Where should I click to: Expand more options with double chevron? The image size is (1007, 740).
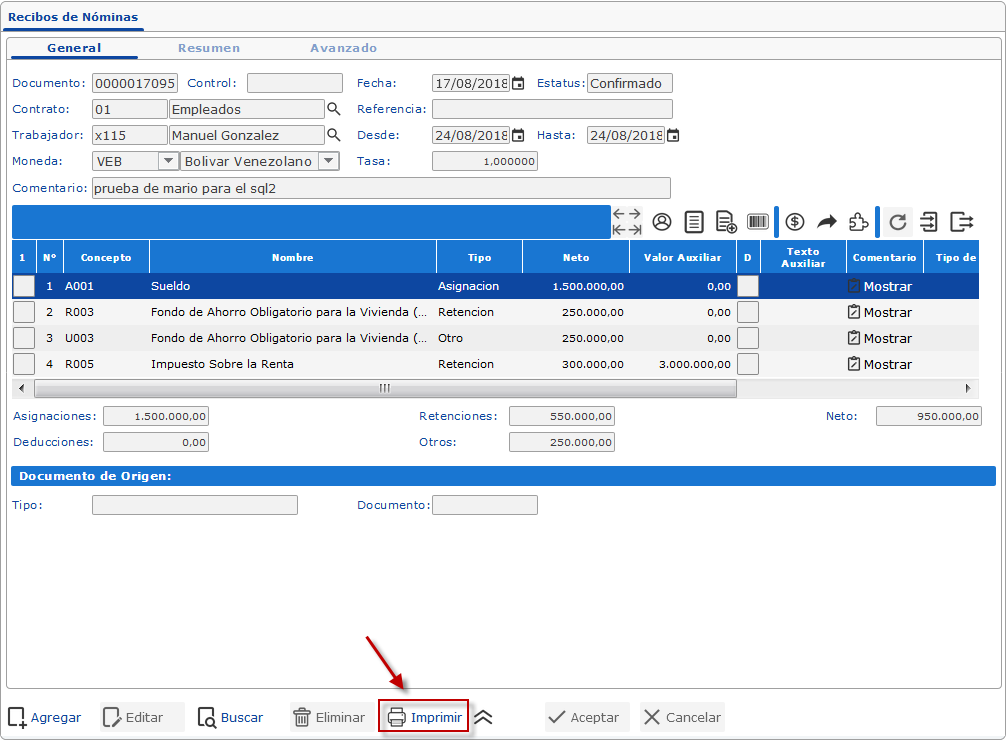[x=484, y=717]
